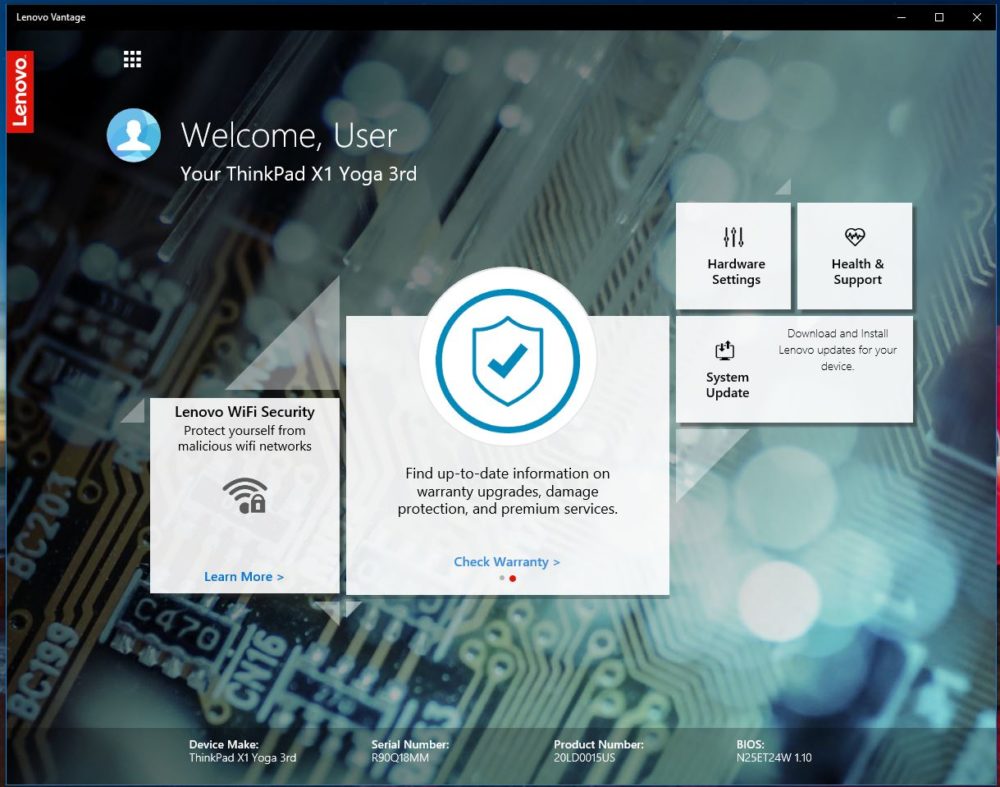The height and width of the screenshot is (787, 1000).
Task: Click BIOS version N25ET24W 1.10
Action: [x=774, y=758]
